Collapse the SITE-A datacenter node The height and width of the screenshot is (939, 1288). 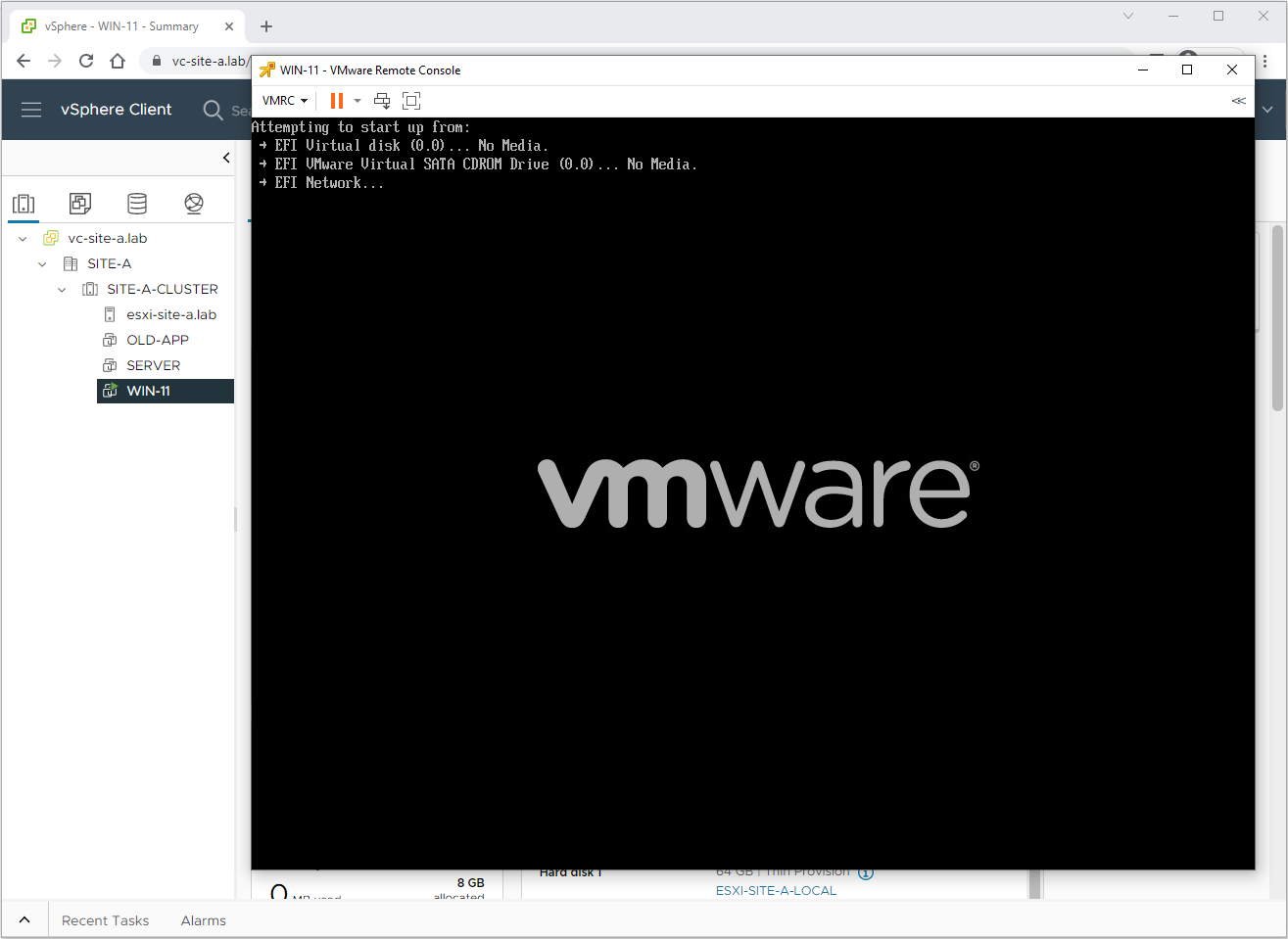(x=42, y=264)
